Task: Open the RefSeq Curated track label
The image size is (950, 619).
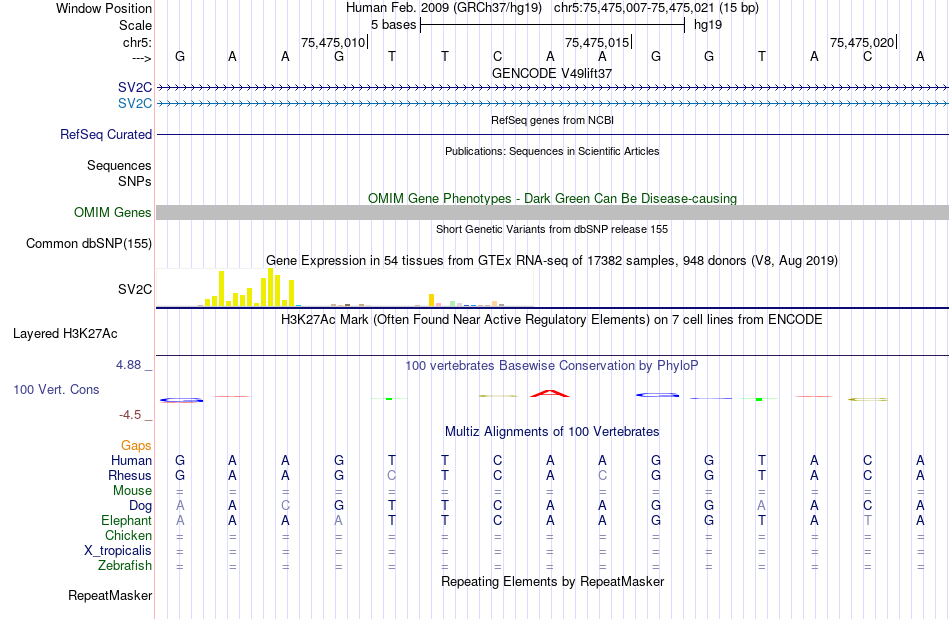Action: (x=106, y=134)
